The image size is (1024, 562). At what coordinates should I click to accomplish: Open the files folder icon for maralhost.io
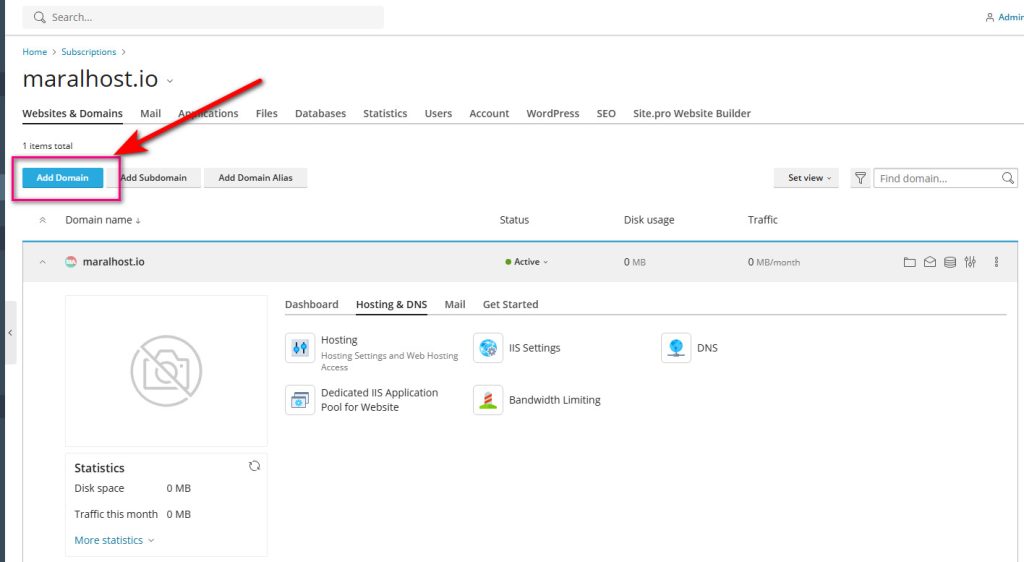[909, 262]
